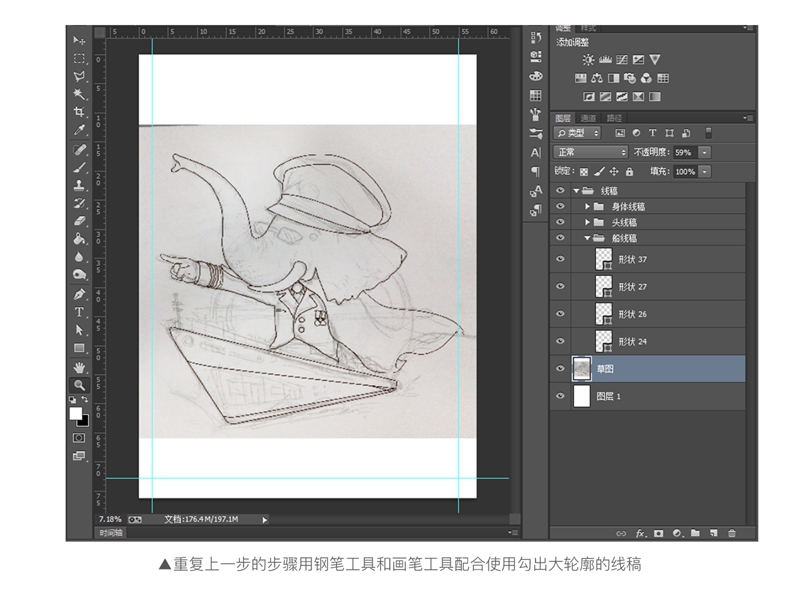Open the blend mode 正常 dropdown
The width and height of the screenshot is (800, 600).
[x=590, y=152]
